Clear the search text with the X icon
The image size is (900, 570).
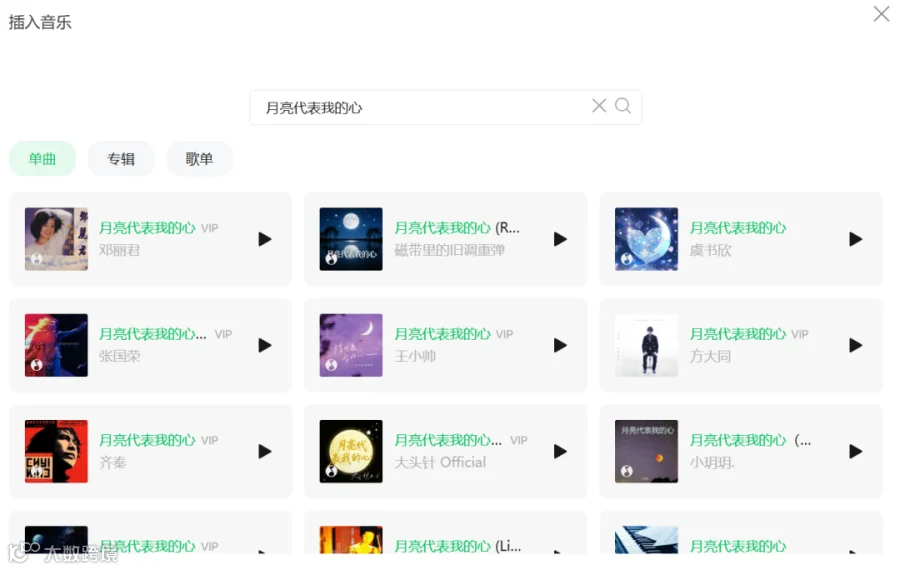(x=599, y=106)
